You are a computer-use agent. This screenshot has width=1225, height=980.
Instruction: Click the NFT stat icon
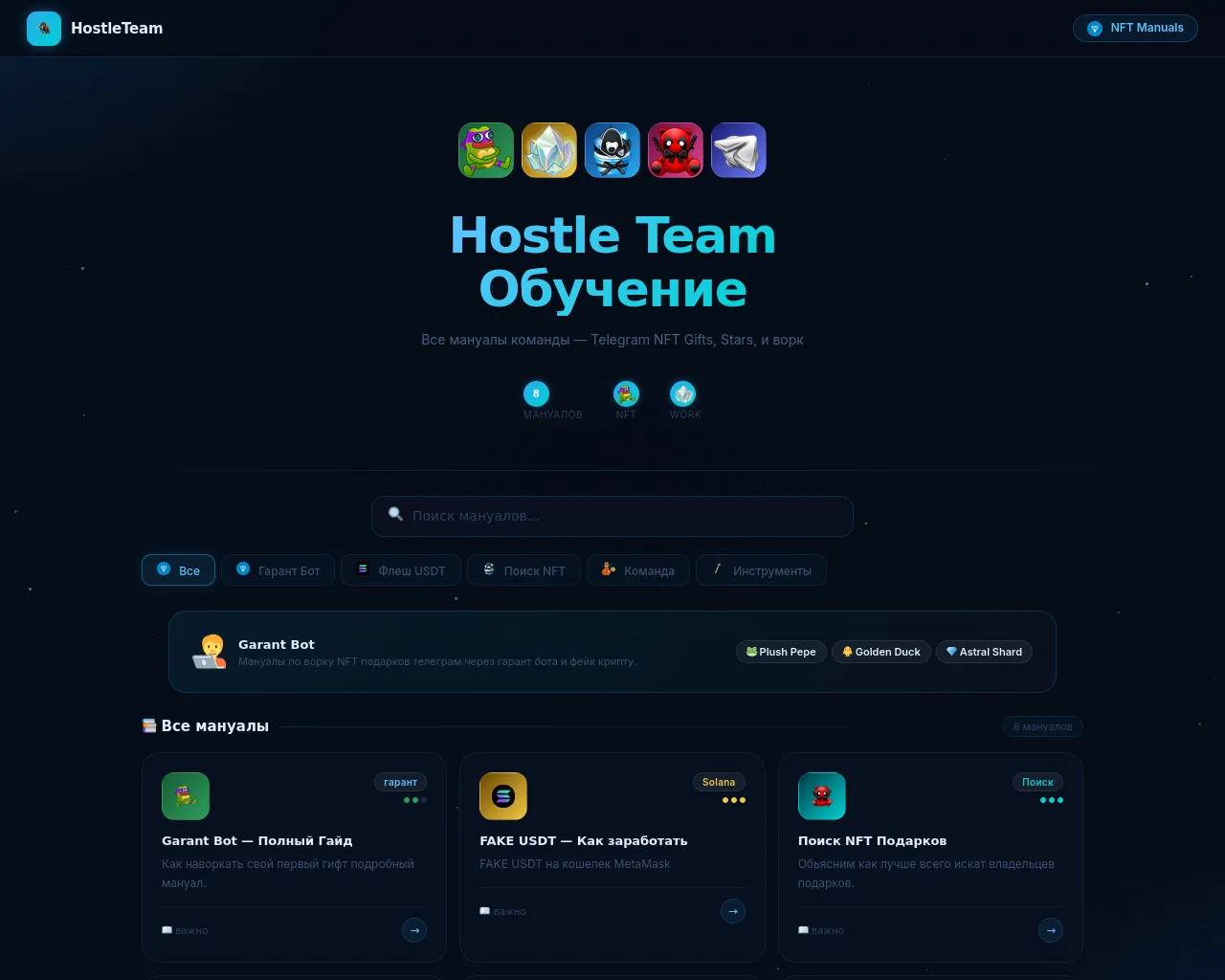coord(626,393)
